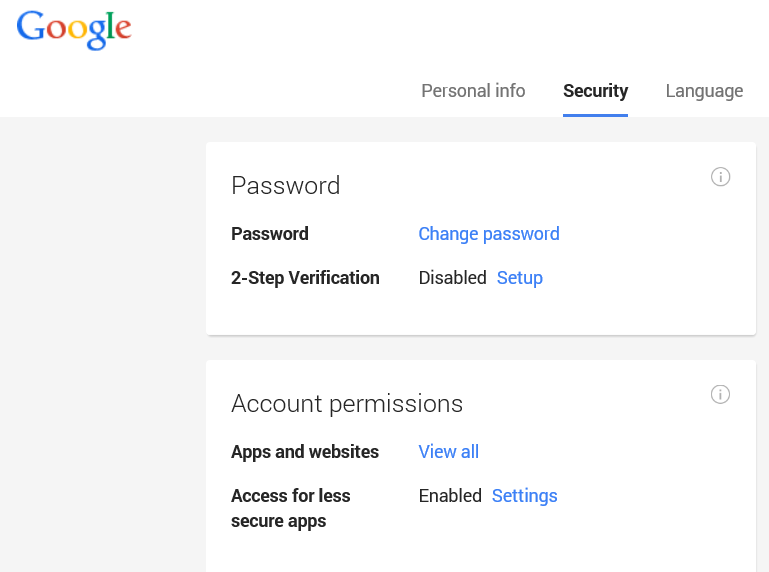Click the Google logo
Viewport: 769px width, 572px height.
(74, 29)
